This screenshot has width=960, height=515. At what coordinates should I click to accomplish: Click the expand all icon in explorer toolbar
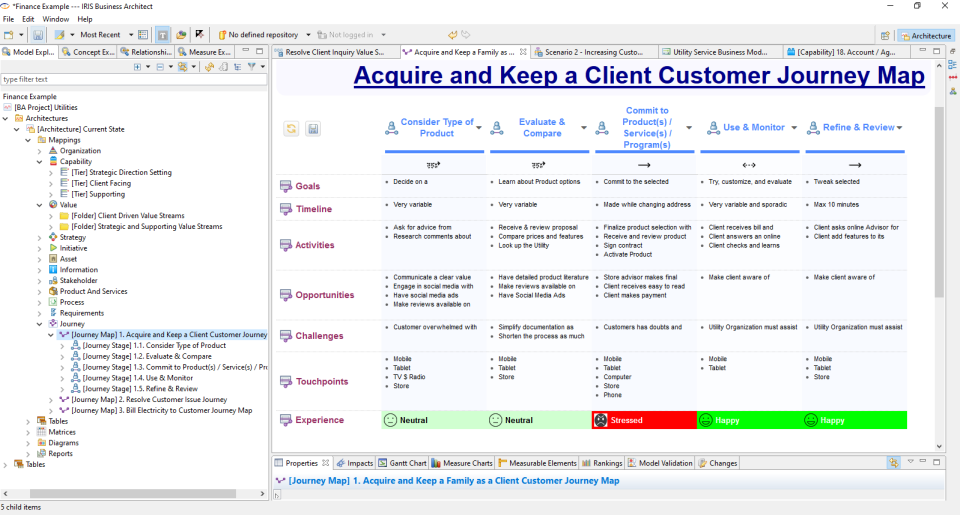pos(137,67)
